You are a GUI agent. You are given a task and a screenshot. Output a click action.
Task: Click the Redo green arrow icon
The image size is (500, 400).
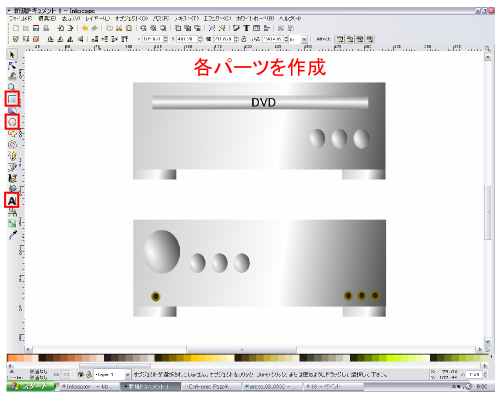coord(95,28)
